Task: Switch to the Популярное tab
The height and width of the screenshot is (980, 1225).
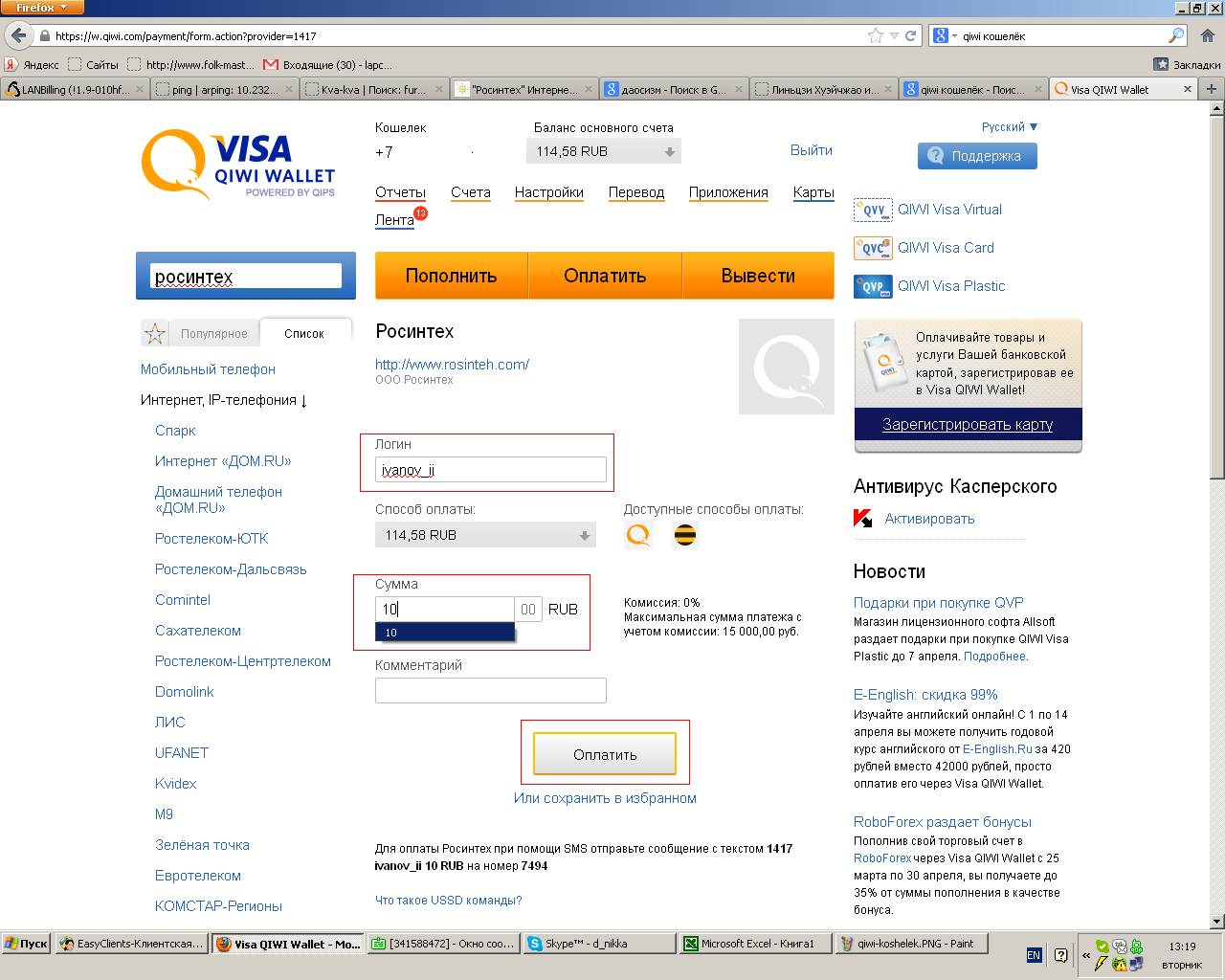Action: click(214, 333)
